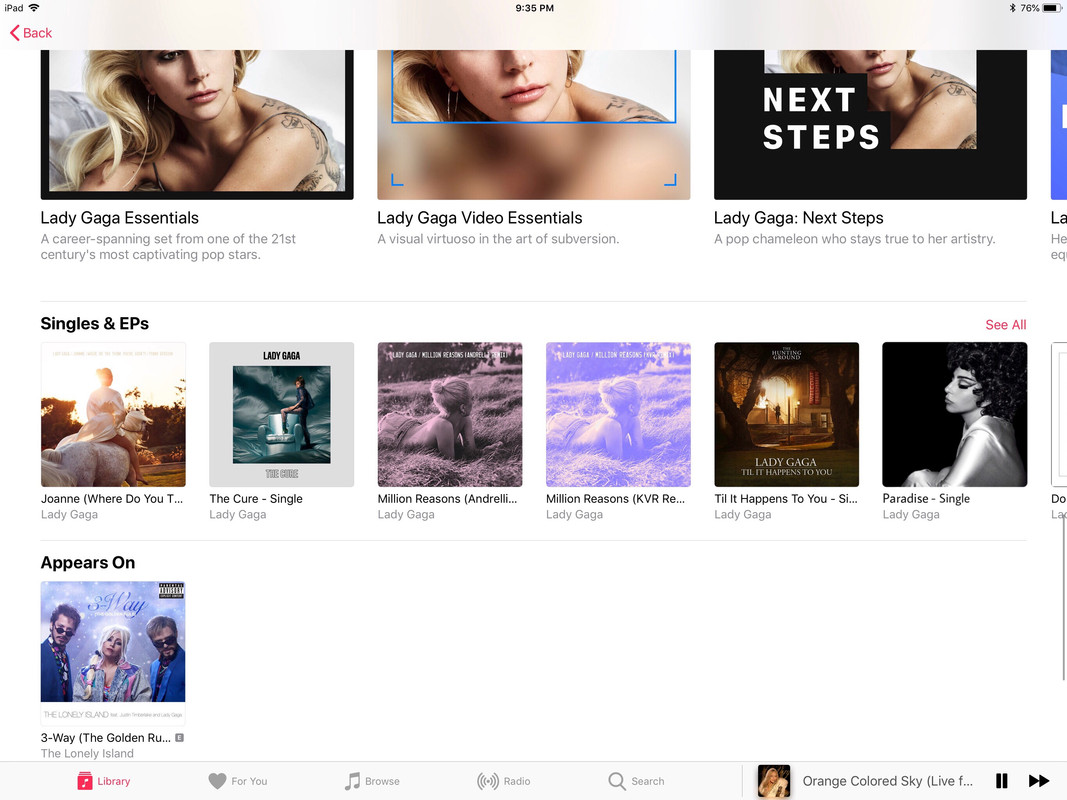
Task: Open 3-Way (The Golden Rule) album art
Action: 113,653
